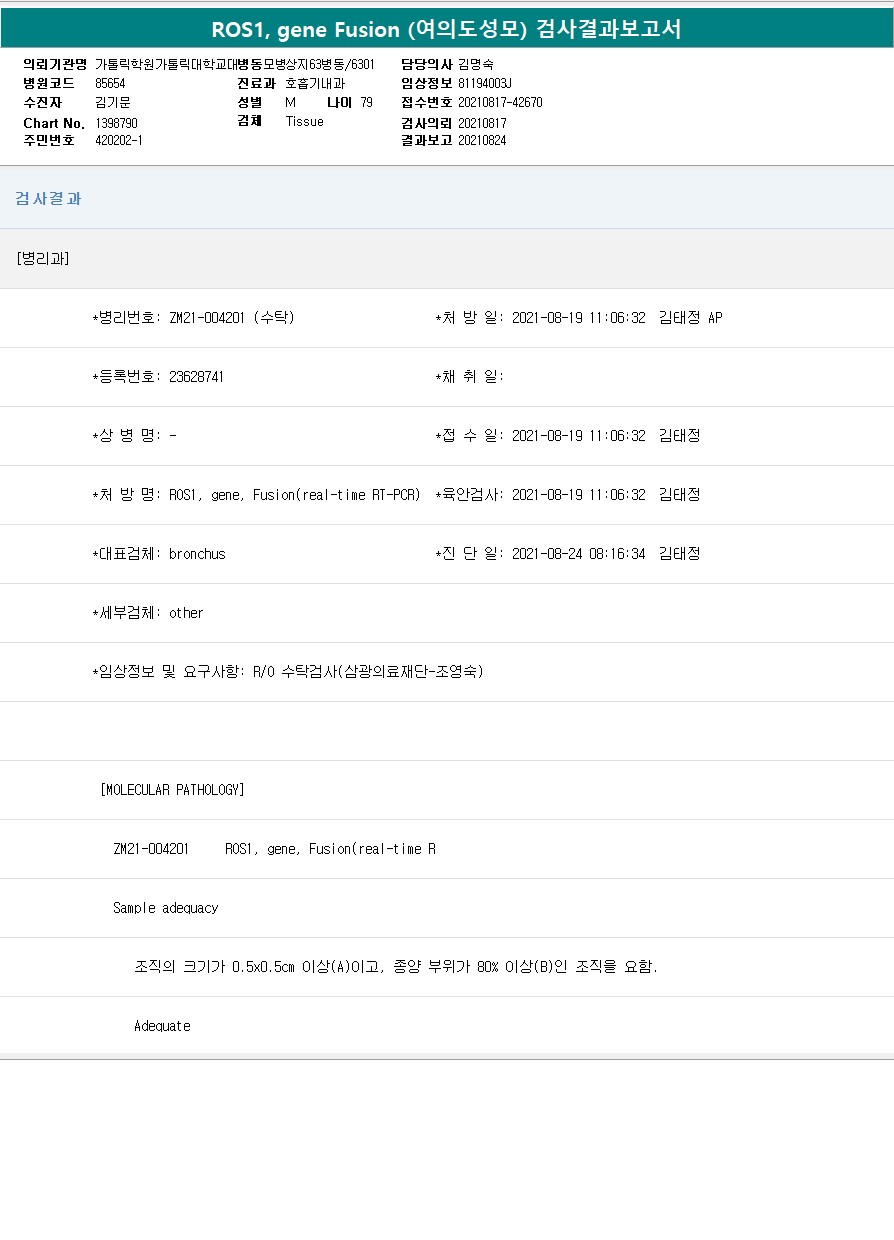The width and height of the screenshot is (894, 1240).
Task: Click the 검체 value Tissue
Action: pos(304,121)
